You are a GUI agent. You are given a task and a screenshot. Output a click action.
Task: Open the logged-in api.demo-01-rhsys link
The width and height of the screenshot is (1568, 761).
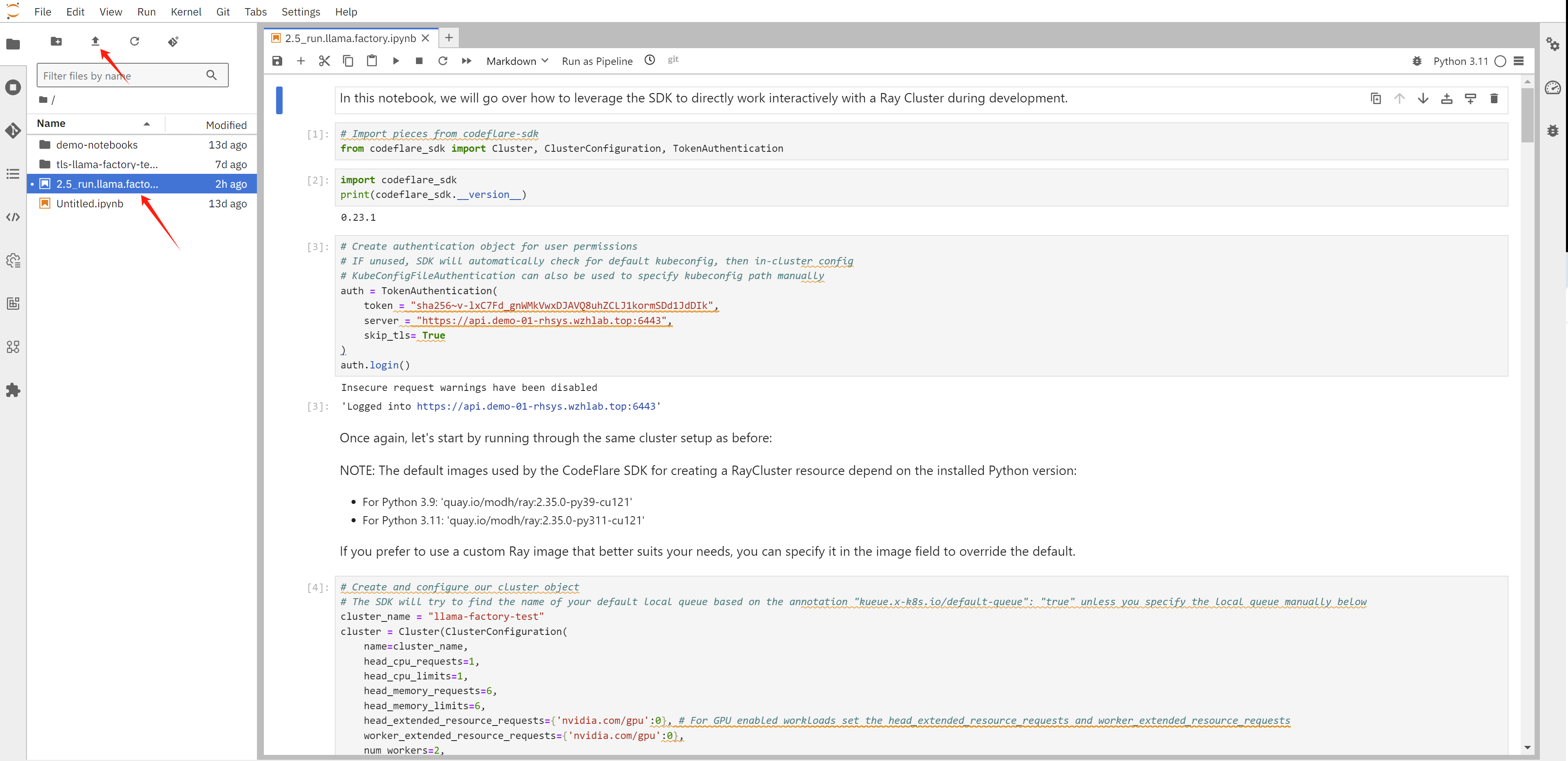(x=536, y=406)
